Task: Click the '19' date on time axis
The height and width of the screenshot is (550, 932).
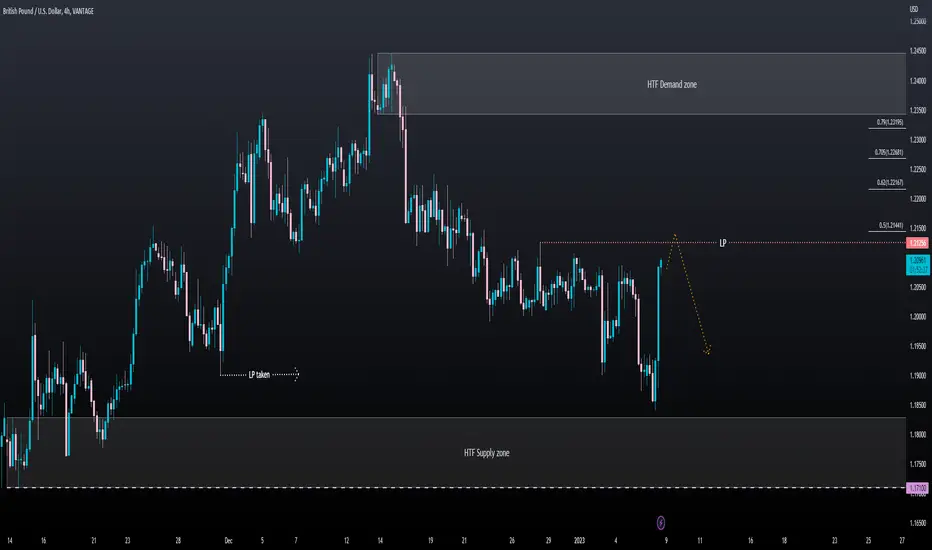Action: coord(430,540)
